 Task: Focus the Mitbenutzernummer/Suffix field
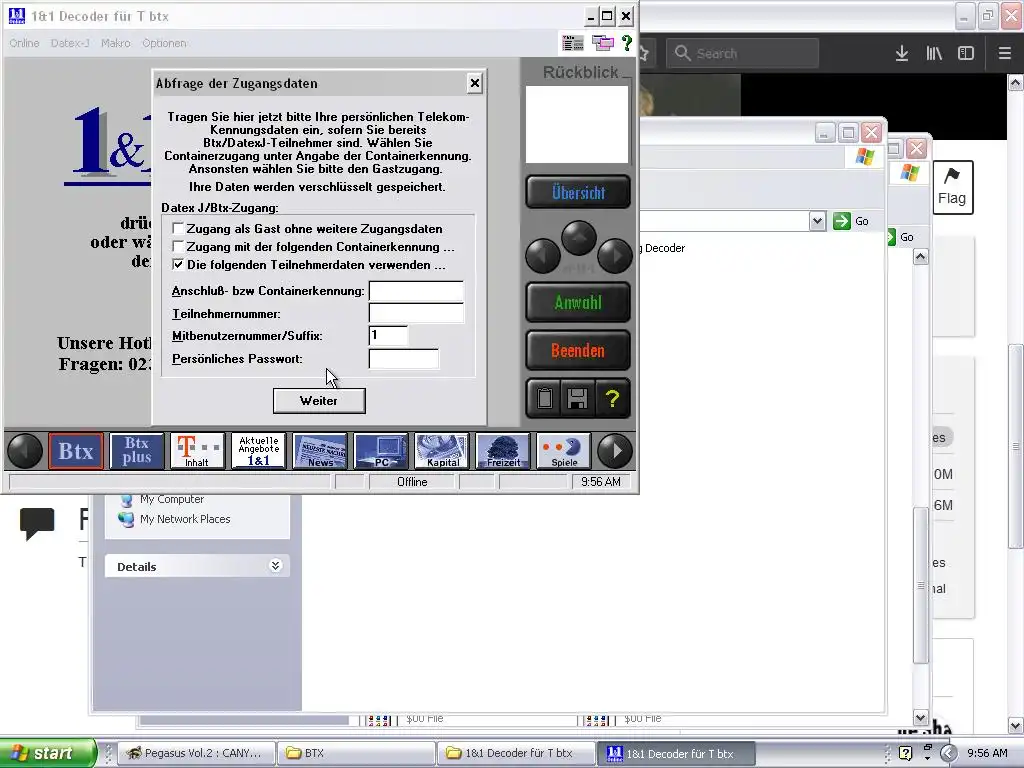click(389, 336)
